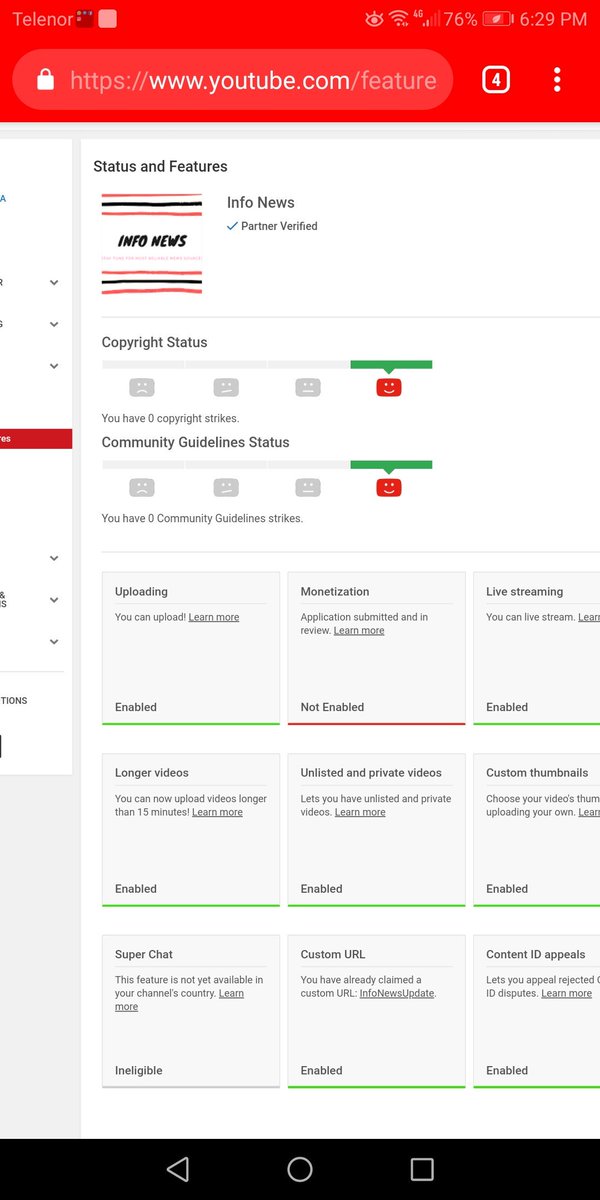Viewport: 600px width, 1200px height.
Task: Click the Partner Verified label
Action: pyautogui.click(x=279, y=226)
